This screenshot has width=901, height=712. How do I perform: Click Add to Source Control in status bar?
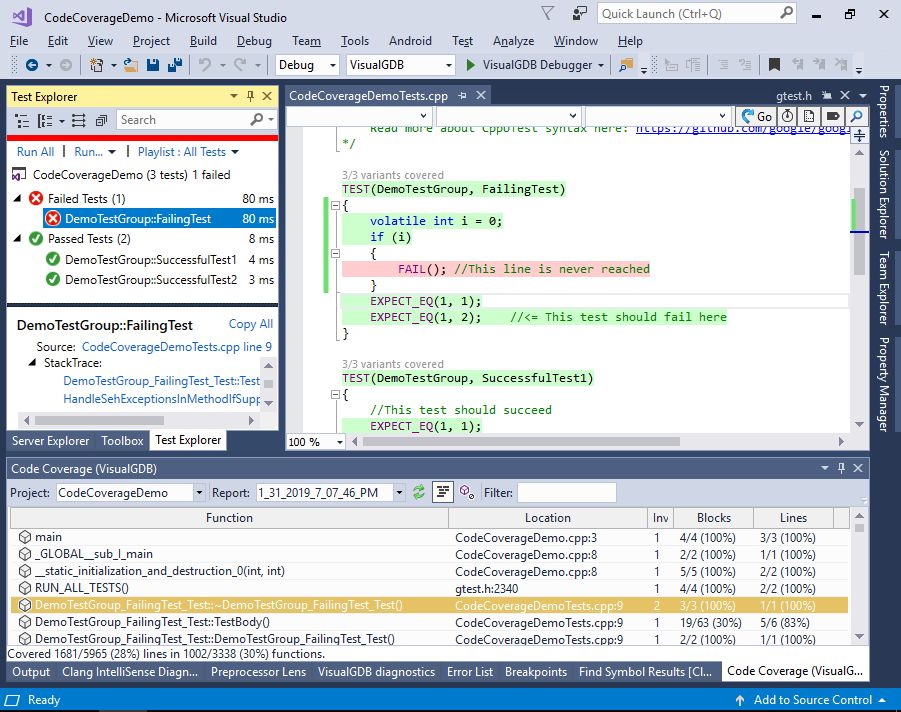(x=813, y=700)
